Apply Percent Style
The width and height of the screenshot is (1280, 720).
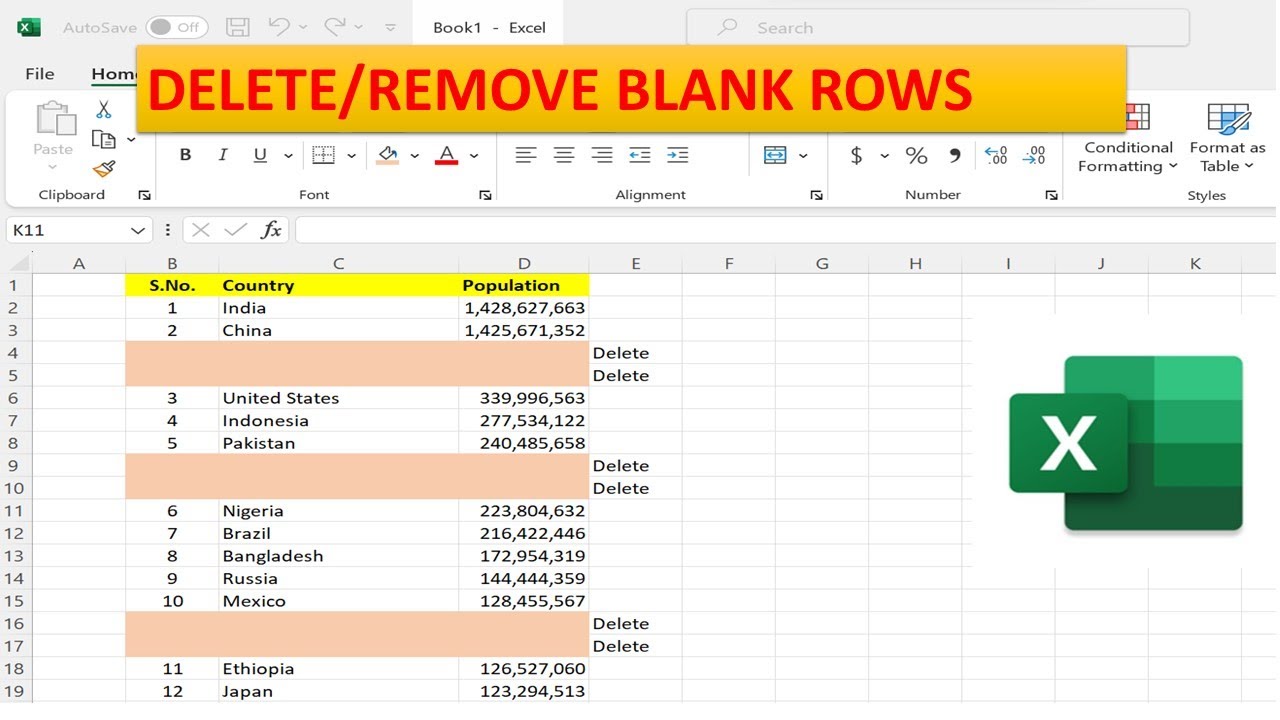(x=916, y=155)
